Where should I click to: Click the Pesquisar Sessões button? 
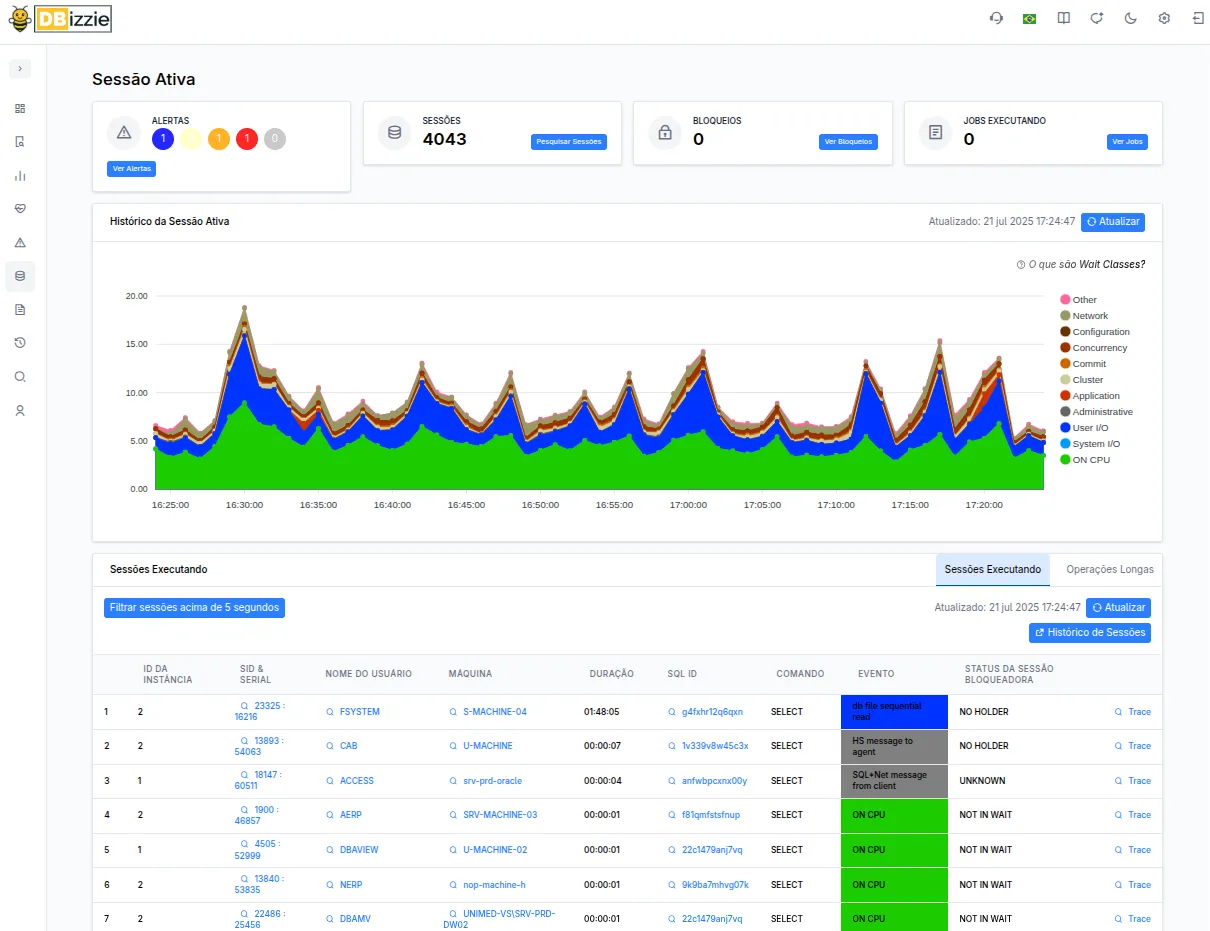tap(568, 142)
